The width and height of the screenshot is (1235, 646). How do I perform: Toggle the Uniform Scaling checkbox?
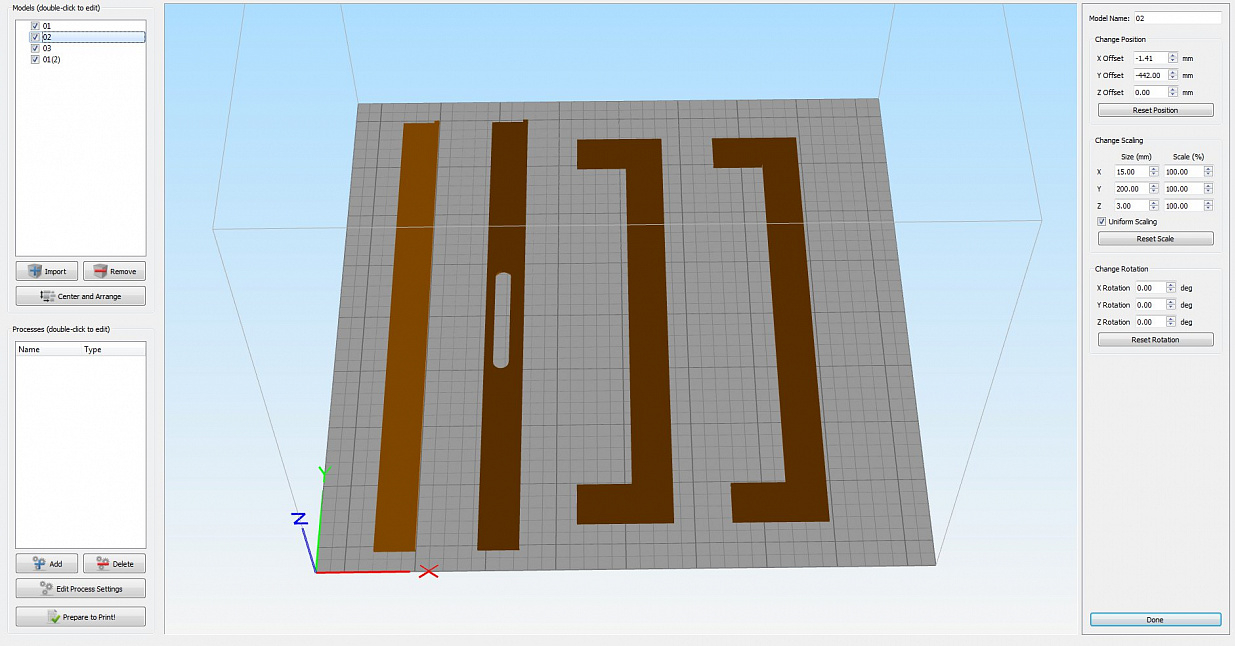click(1101, 222)
